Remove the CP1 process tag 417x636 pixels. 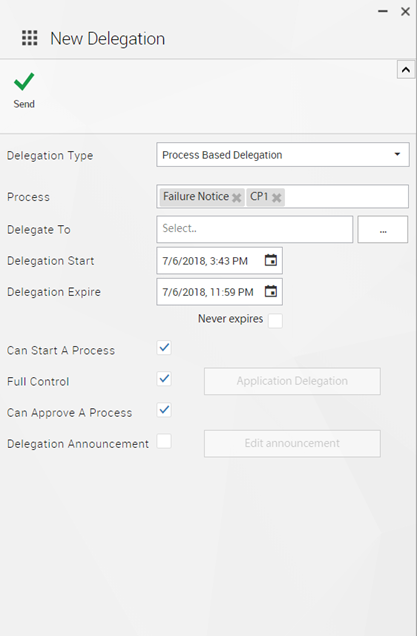pos(277,198)
